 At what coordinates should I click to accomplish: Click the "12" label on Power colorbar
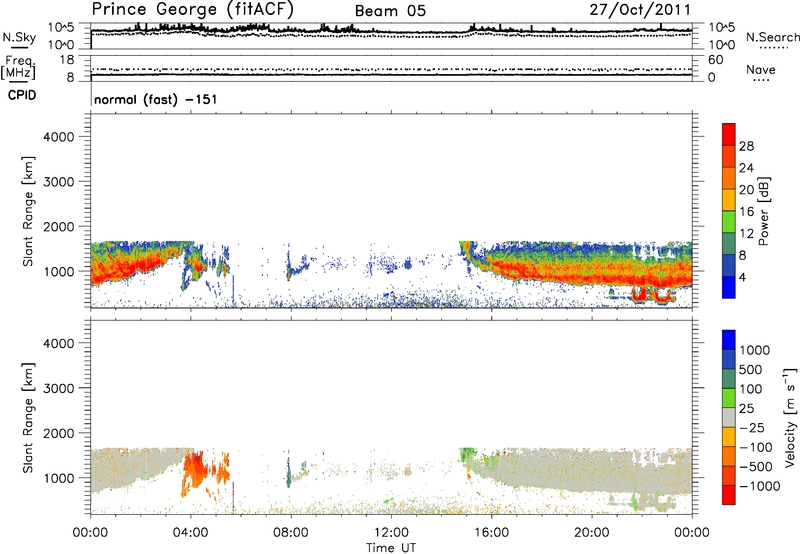click(x=746, y=234)
